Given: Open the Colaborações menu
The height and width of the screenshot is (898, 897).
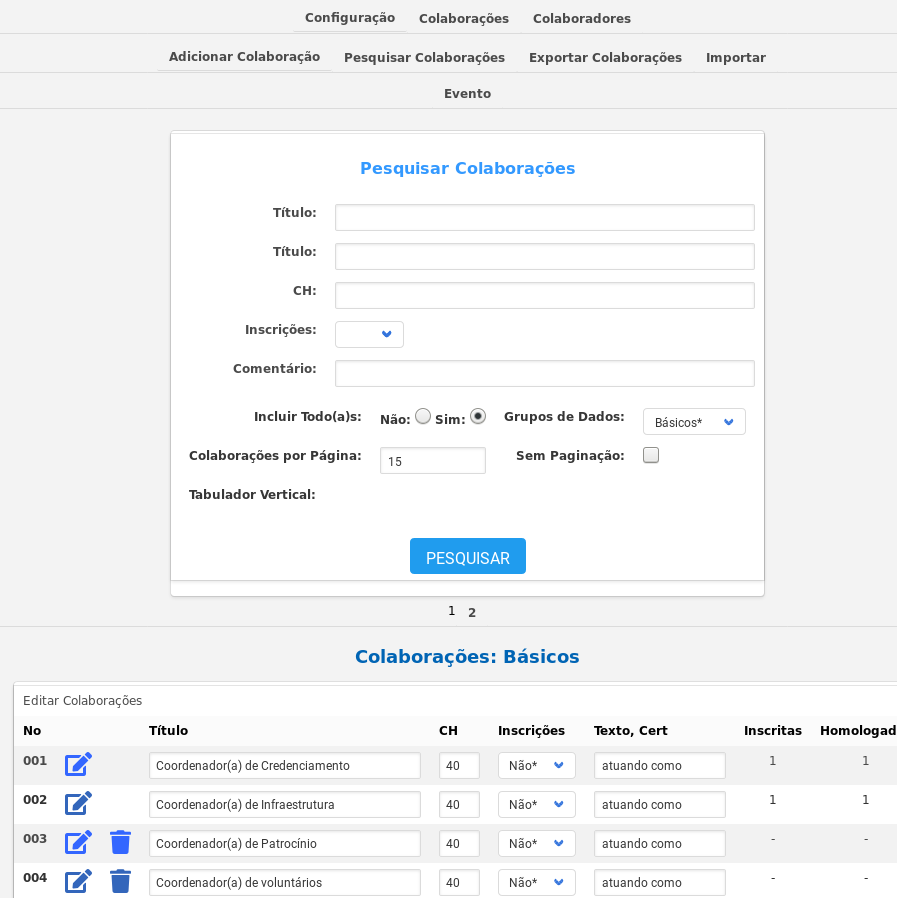Looking at the screenshot, I should pyautogui.click(x=464, y=18).
